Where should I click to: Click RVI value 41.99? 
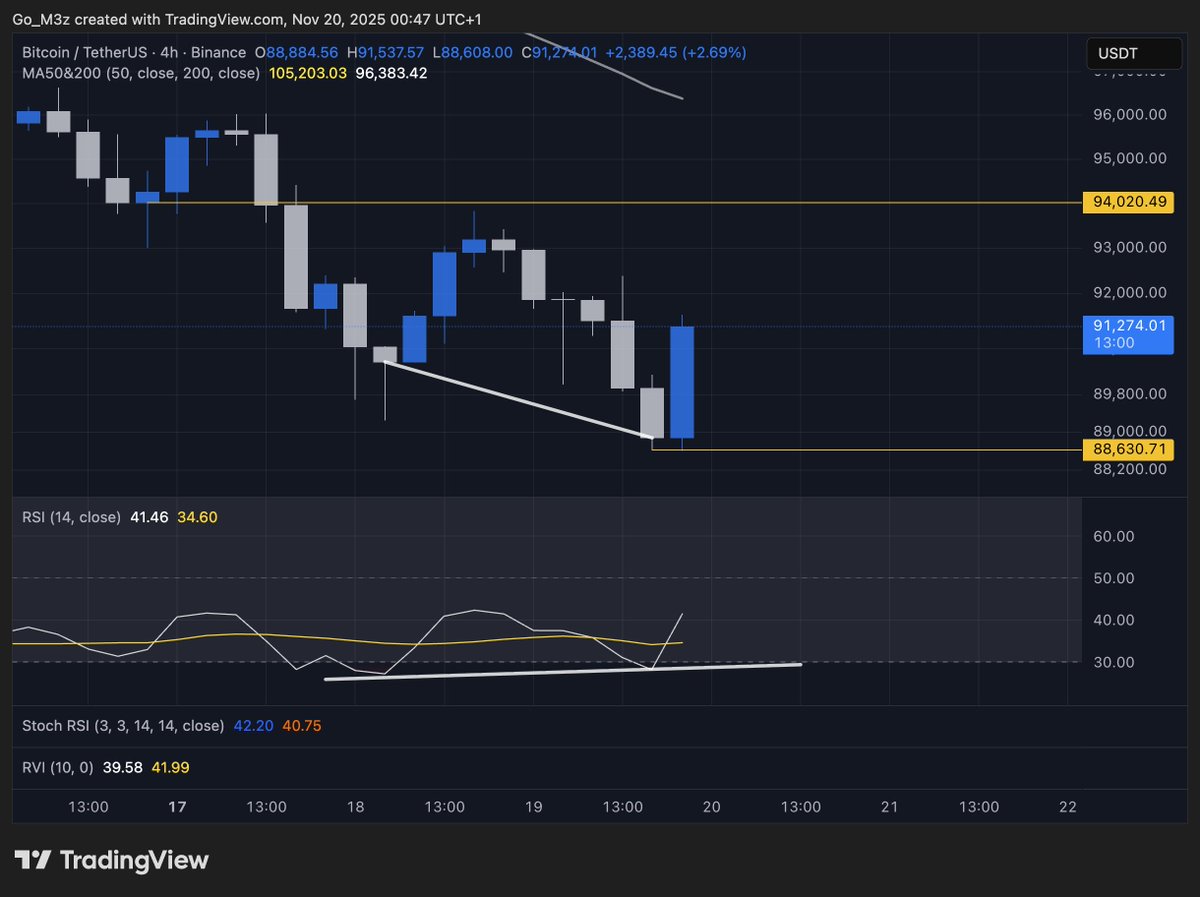tap(169, 767)
